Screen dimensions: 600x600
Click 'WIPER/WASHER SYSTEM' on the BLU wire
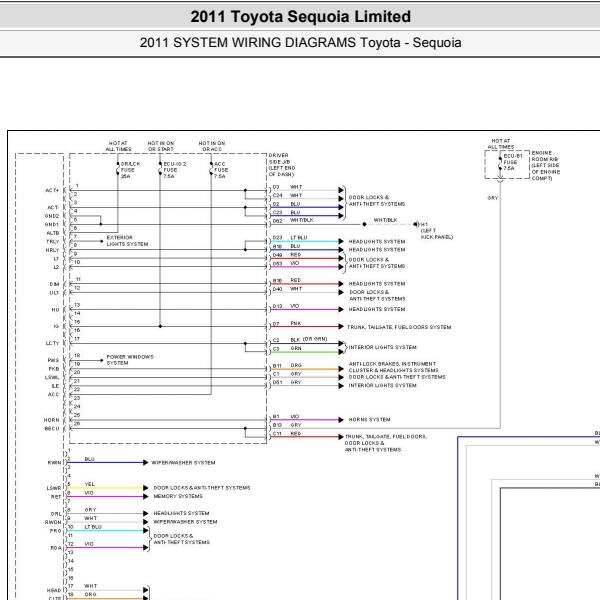(183, 463)
